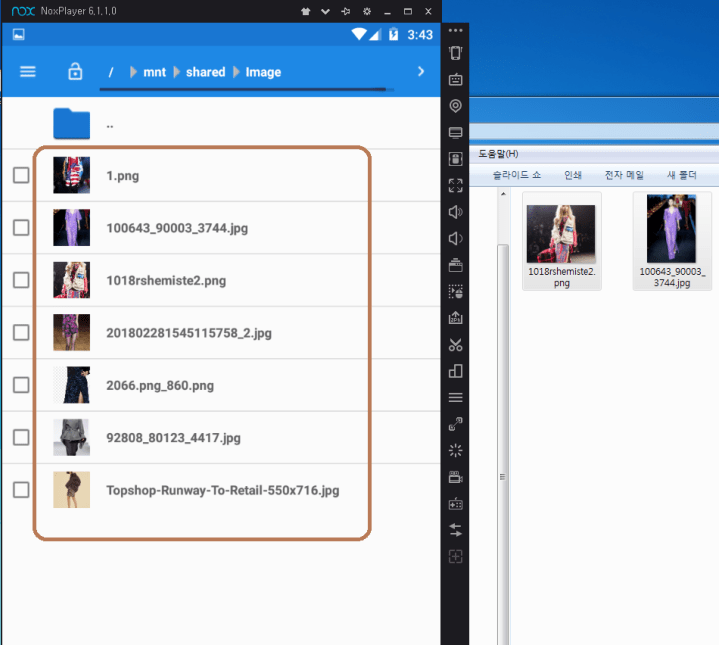Click the Nox shake device icon
The image size is (719, 645).
(456, 53)
